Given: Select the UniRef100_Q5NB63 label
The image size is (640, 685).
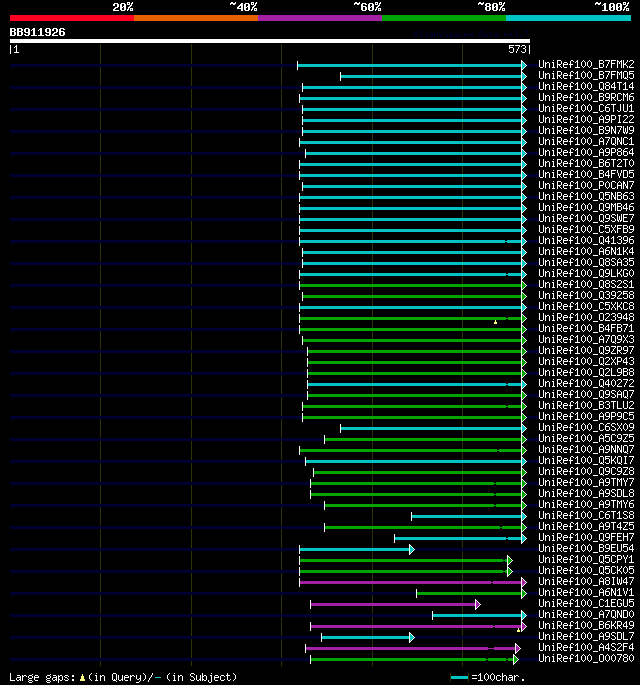Looking at the screenshot, I should (586, 196).
